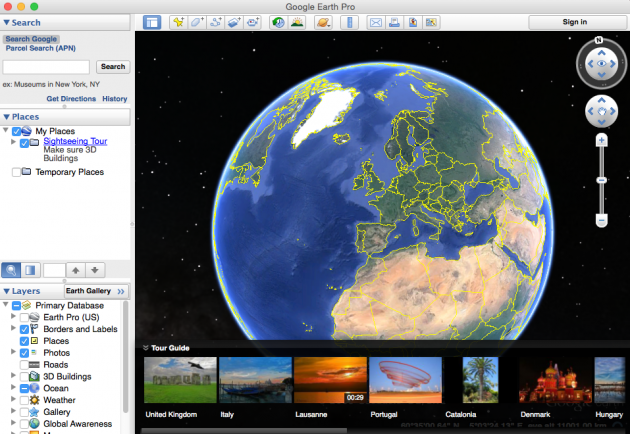The height and width of the screenshot is (434, 630).
Task: Switch planets using the planet icon
Action: tap(325, 22)
